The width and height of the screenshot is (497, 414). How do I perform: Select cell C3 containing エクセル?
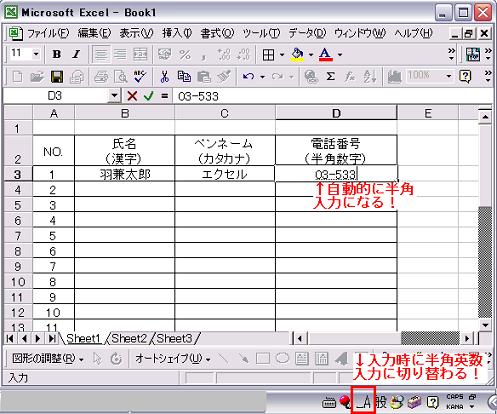225,174
